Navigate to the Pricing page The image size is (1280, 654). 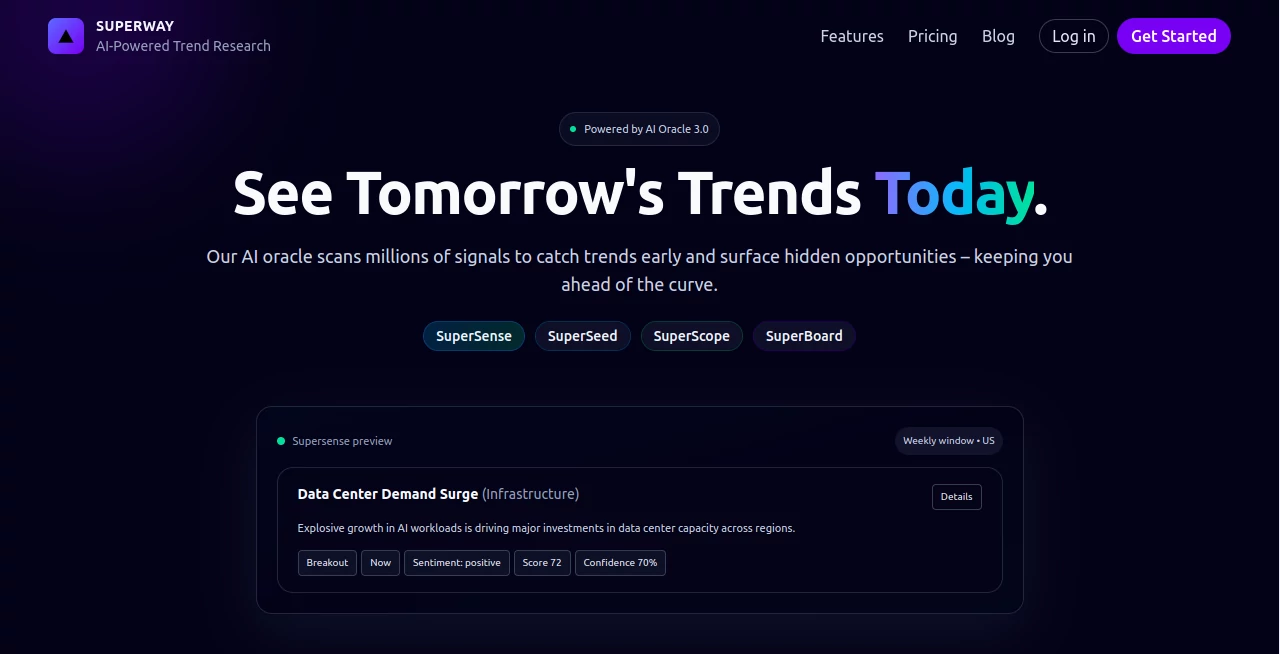click(932, 36)
